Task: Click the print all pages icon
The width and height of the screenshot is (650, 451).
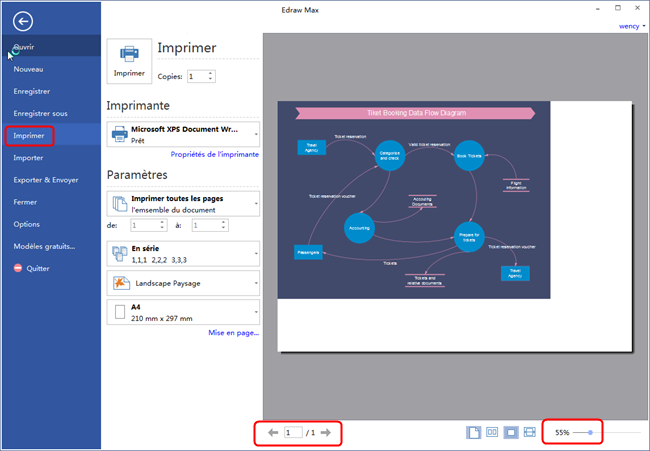Action: click(x=120, y=204)
